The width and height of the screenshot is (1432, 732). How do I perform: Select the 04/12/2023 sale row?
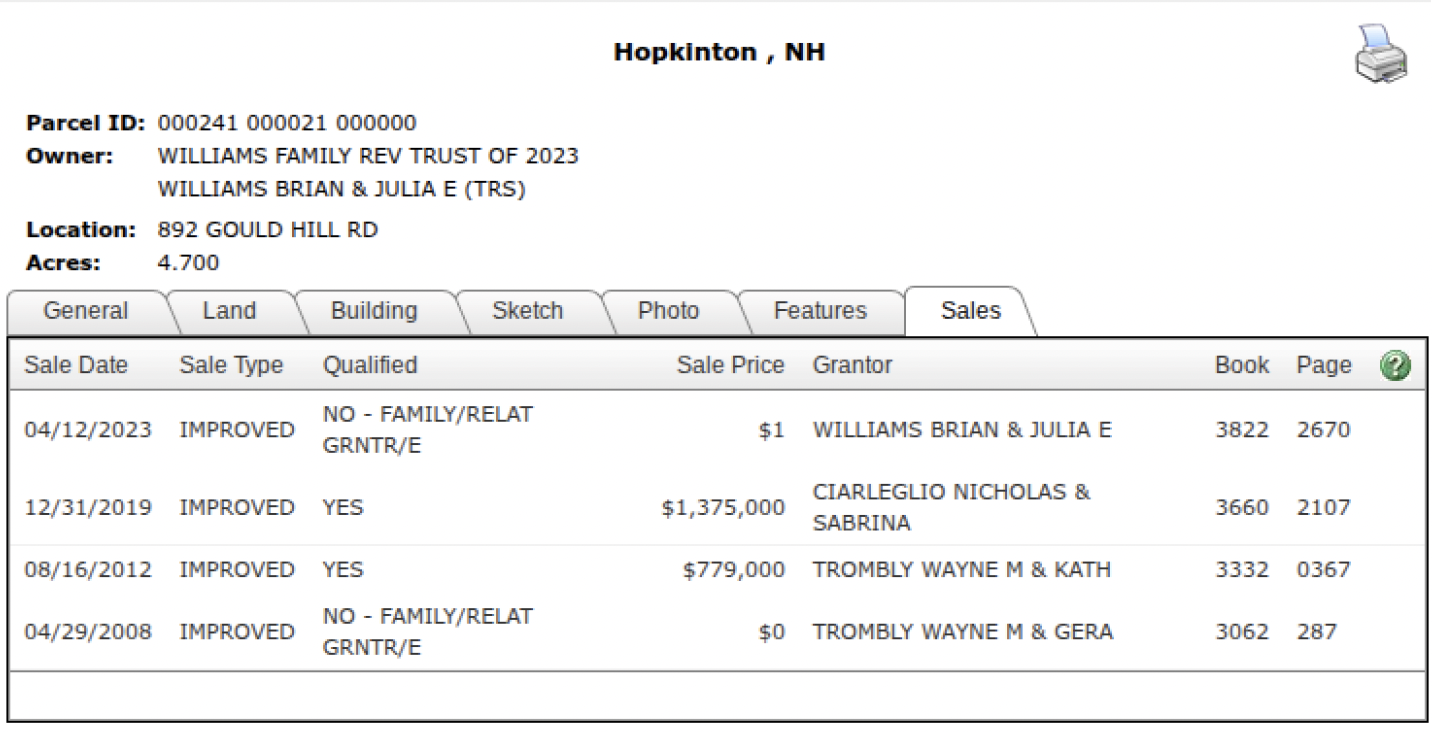click(88, 430)
